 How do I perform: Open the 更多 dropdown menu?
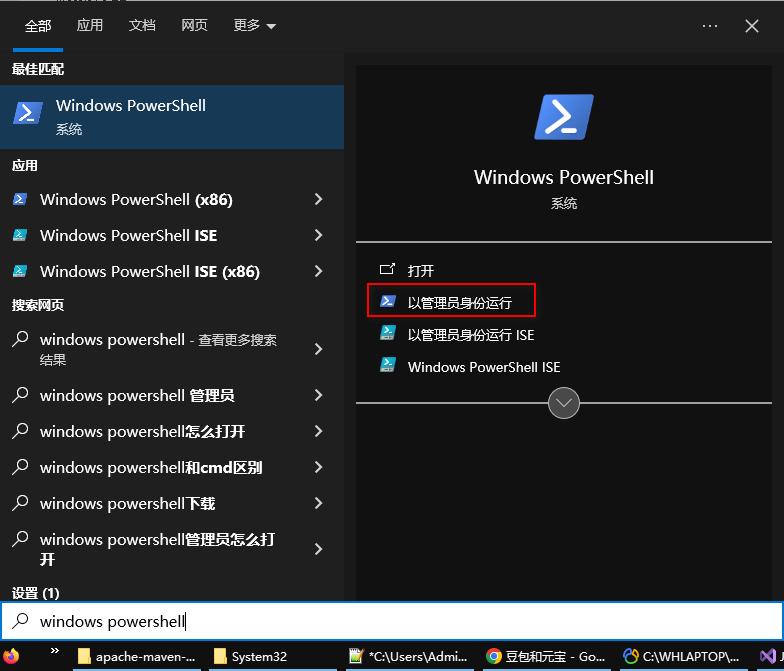tap(254, 25)
